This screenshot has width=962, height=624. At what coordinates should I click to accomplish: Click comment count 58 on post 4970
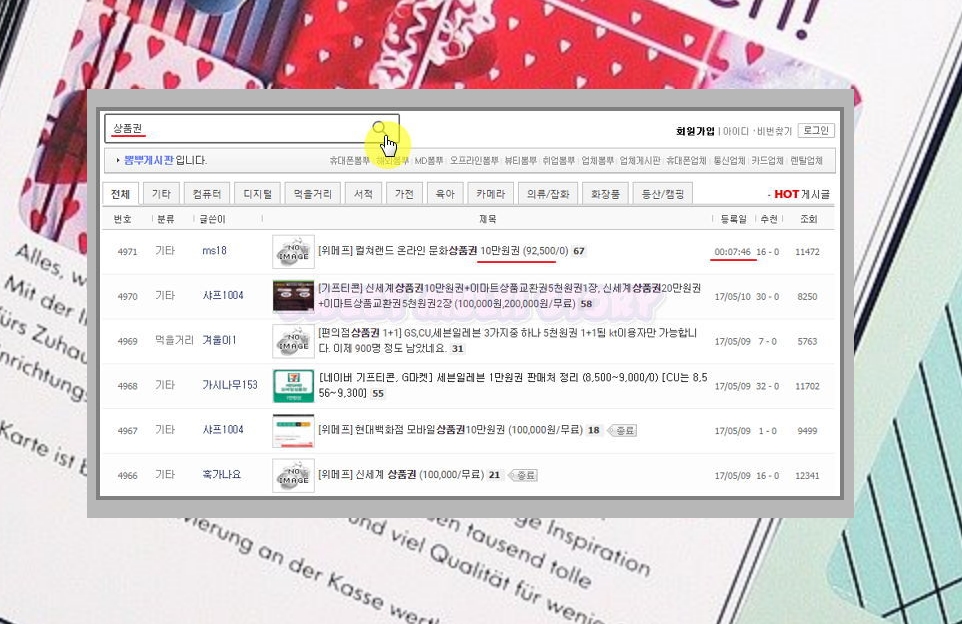tap(587, 303)
